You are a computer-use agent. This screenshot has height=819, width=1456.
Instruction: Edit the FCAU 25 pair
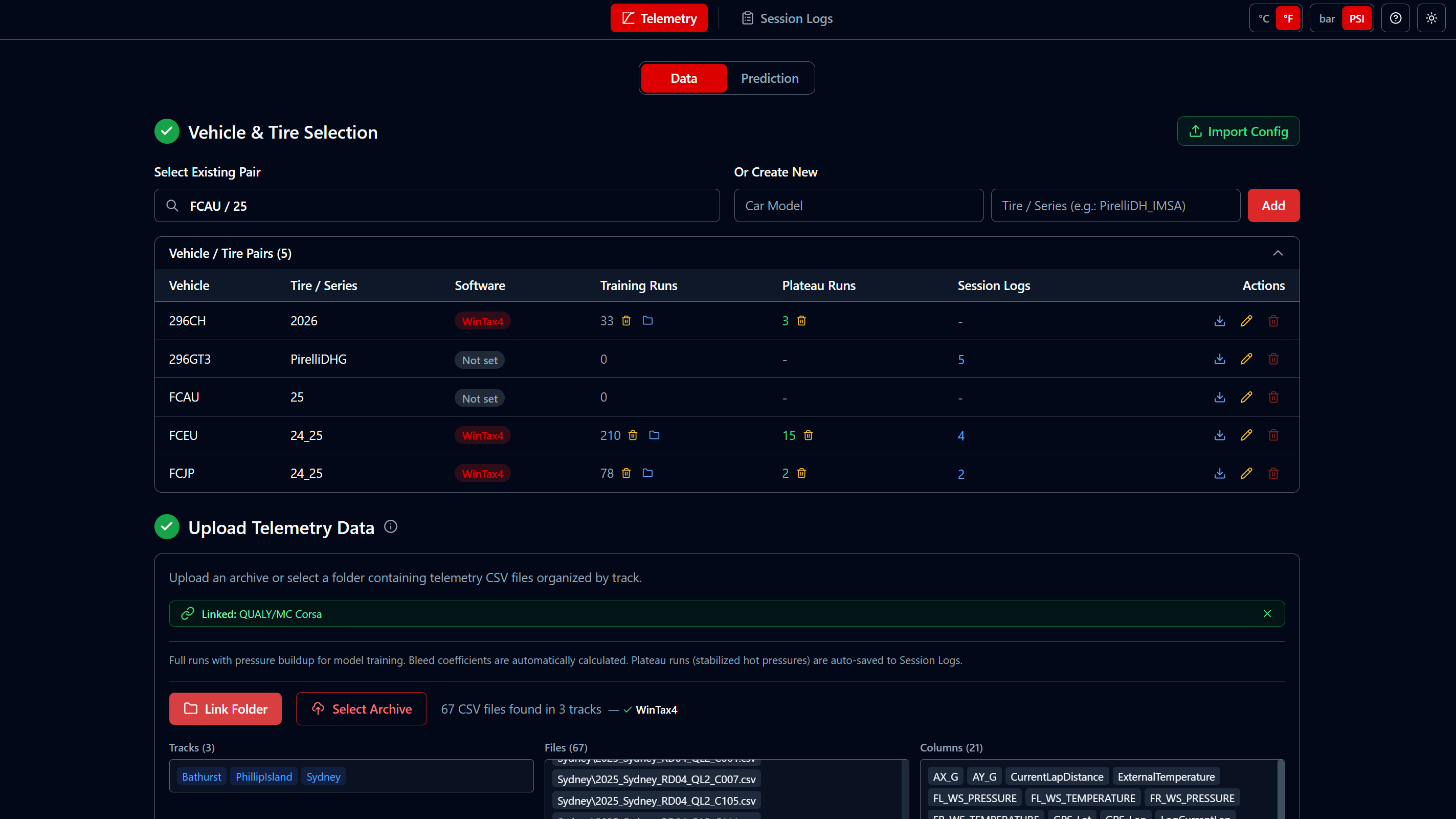[x=1246, y=397]
